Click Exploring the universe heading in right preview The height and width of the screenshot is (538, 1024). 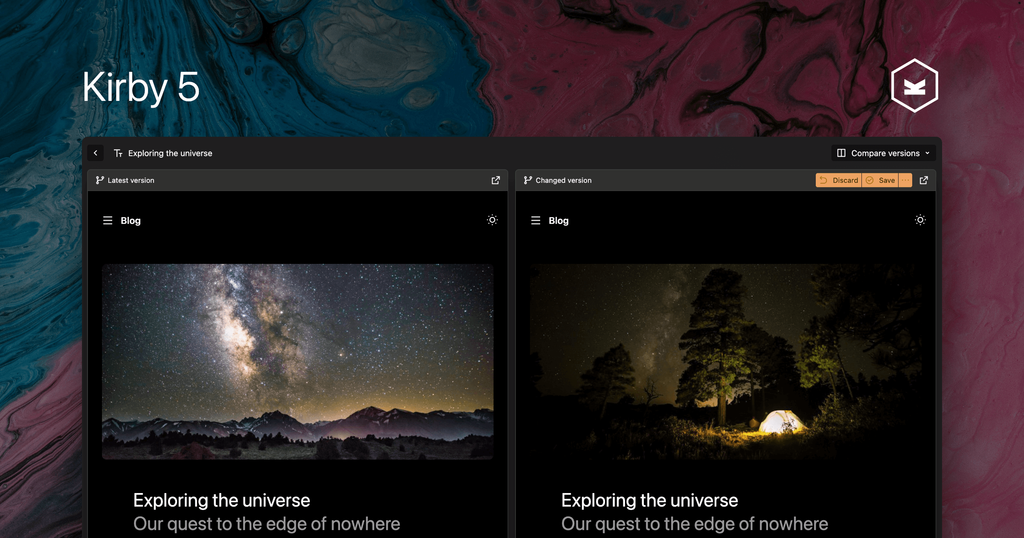[x=649, y=501]
